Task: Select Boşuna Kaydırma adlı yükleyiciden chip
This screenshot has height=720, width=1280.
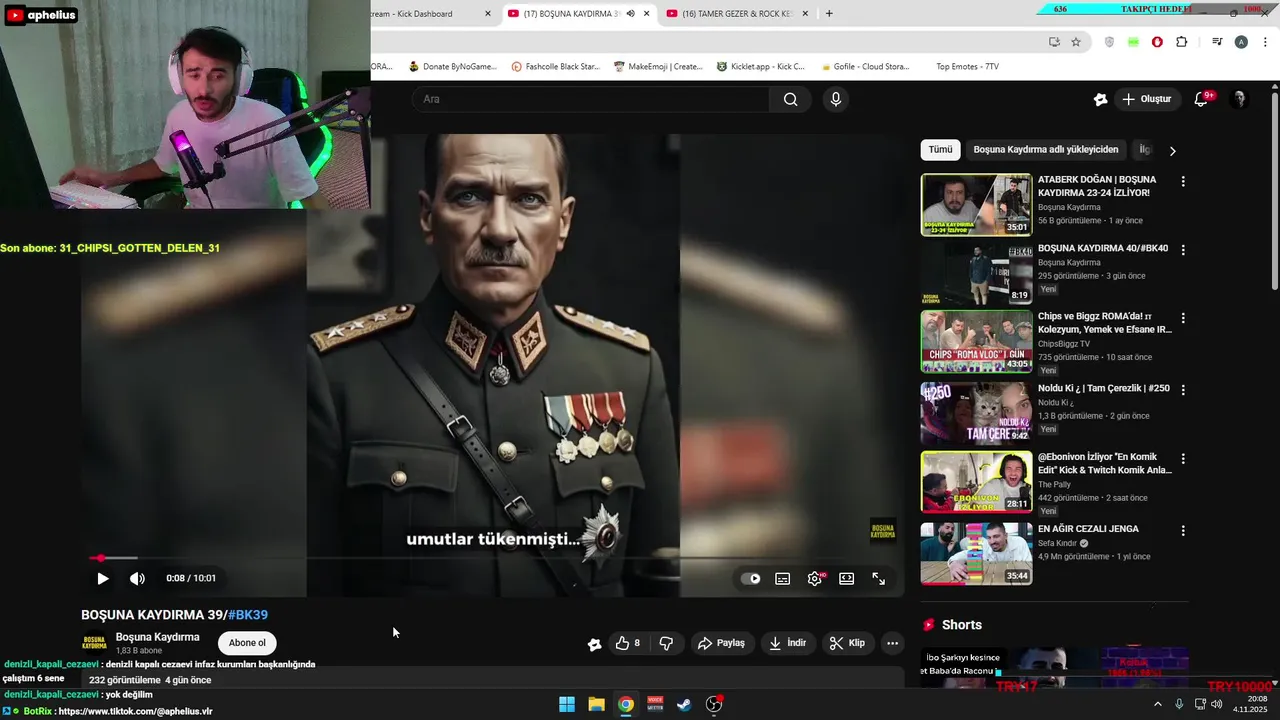Action: pos(1046,150)
